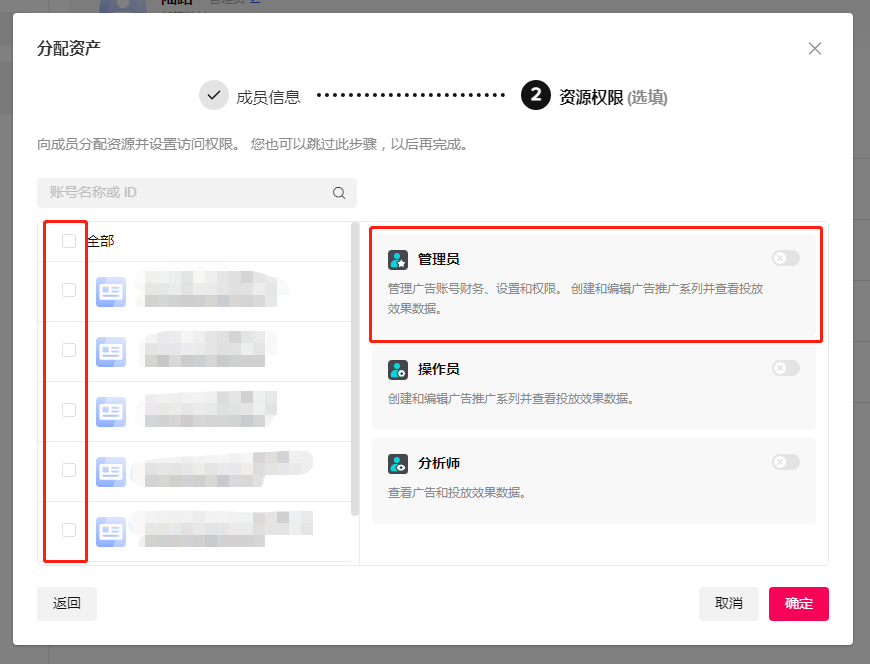Click the 分配资产 dialog title
Screen dimensions: 870x664
point(69,48)
